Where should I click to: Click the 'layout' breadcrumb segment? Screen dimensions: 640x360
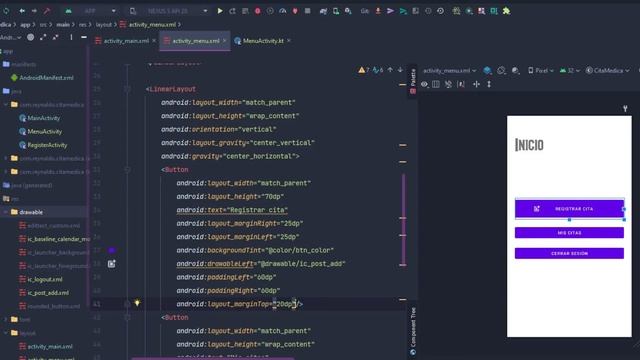[x=104, y=24]
